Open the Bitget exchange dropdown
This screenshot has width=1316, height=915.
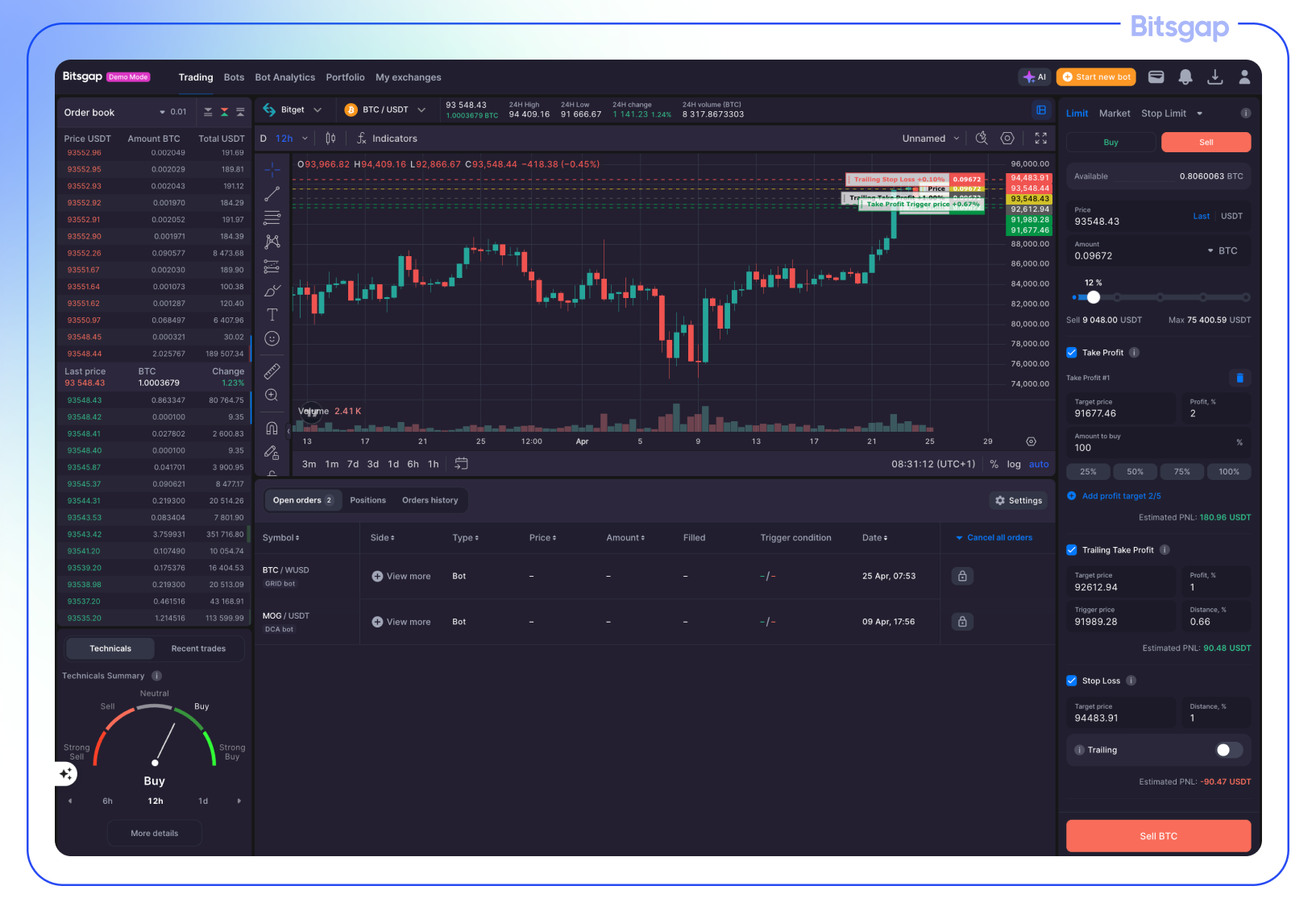(293, 110)
